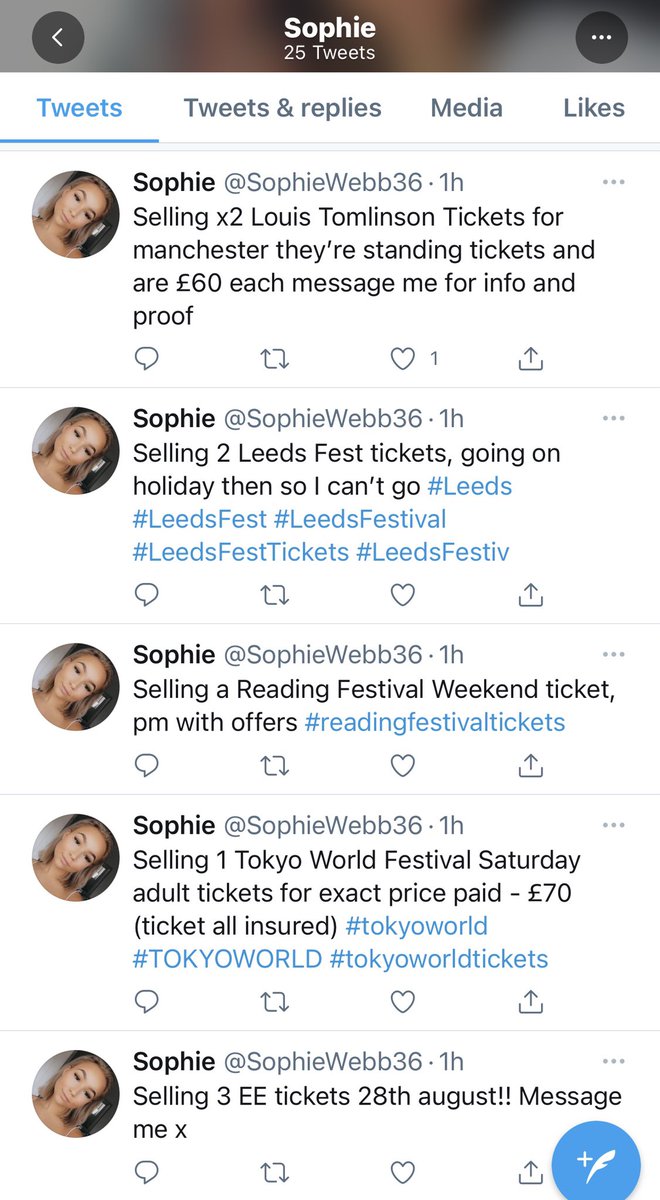
Task: Expand options menu on Reading Festival tweet
Action: pyautogui.click(x=613, y=654)
